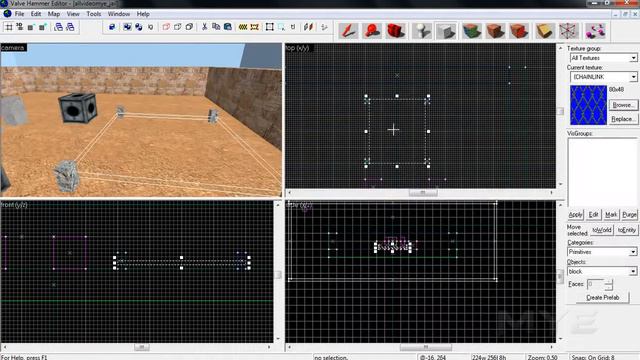Choose the Camera tool
The image size is (640, 360).
[x=395, y=31]
